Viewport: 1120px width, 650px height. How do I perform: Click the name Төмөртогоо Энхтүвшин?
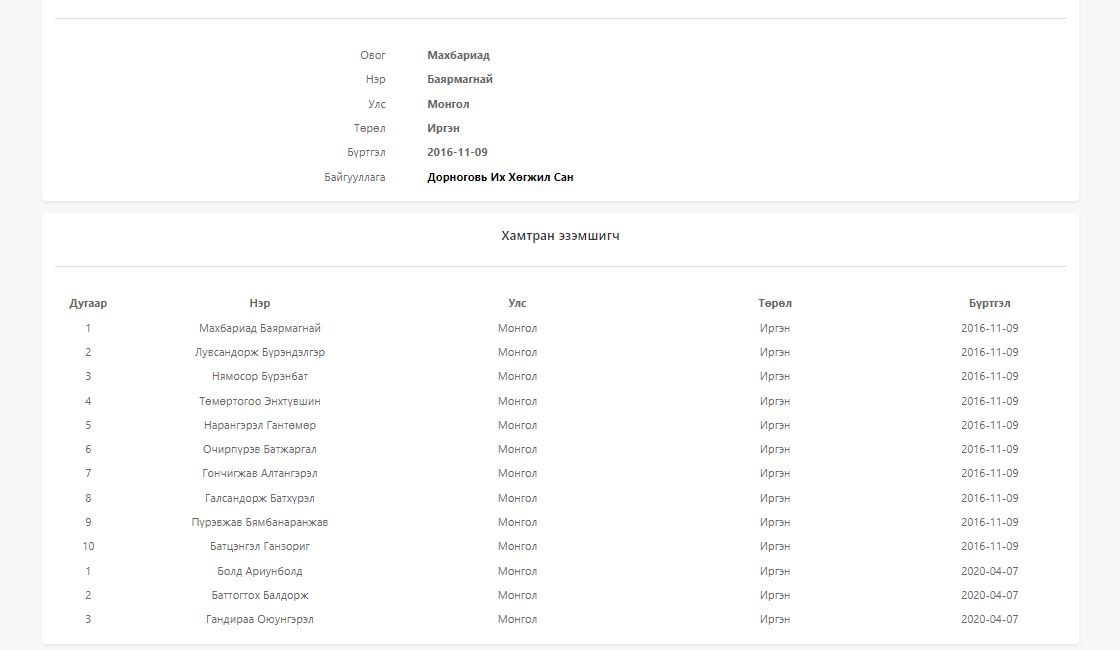pyautogui.click(x=260, y=401)
